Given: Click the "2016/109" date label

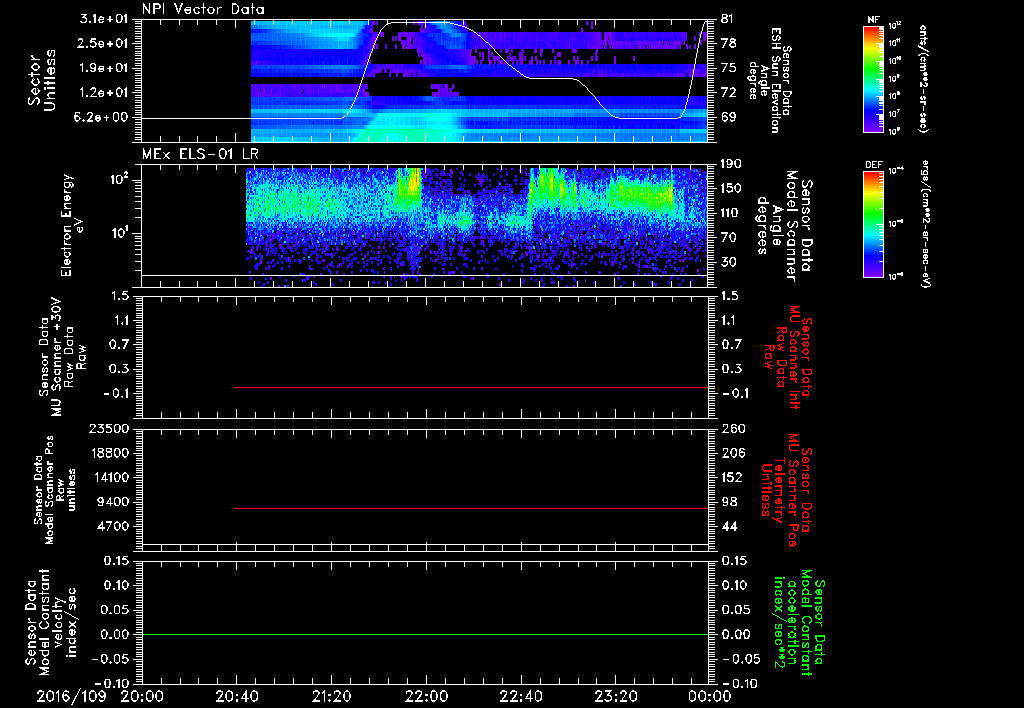Looking at the screenshot, I should pyautogui.click(x=71, y=696).
